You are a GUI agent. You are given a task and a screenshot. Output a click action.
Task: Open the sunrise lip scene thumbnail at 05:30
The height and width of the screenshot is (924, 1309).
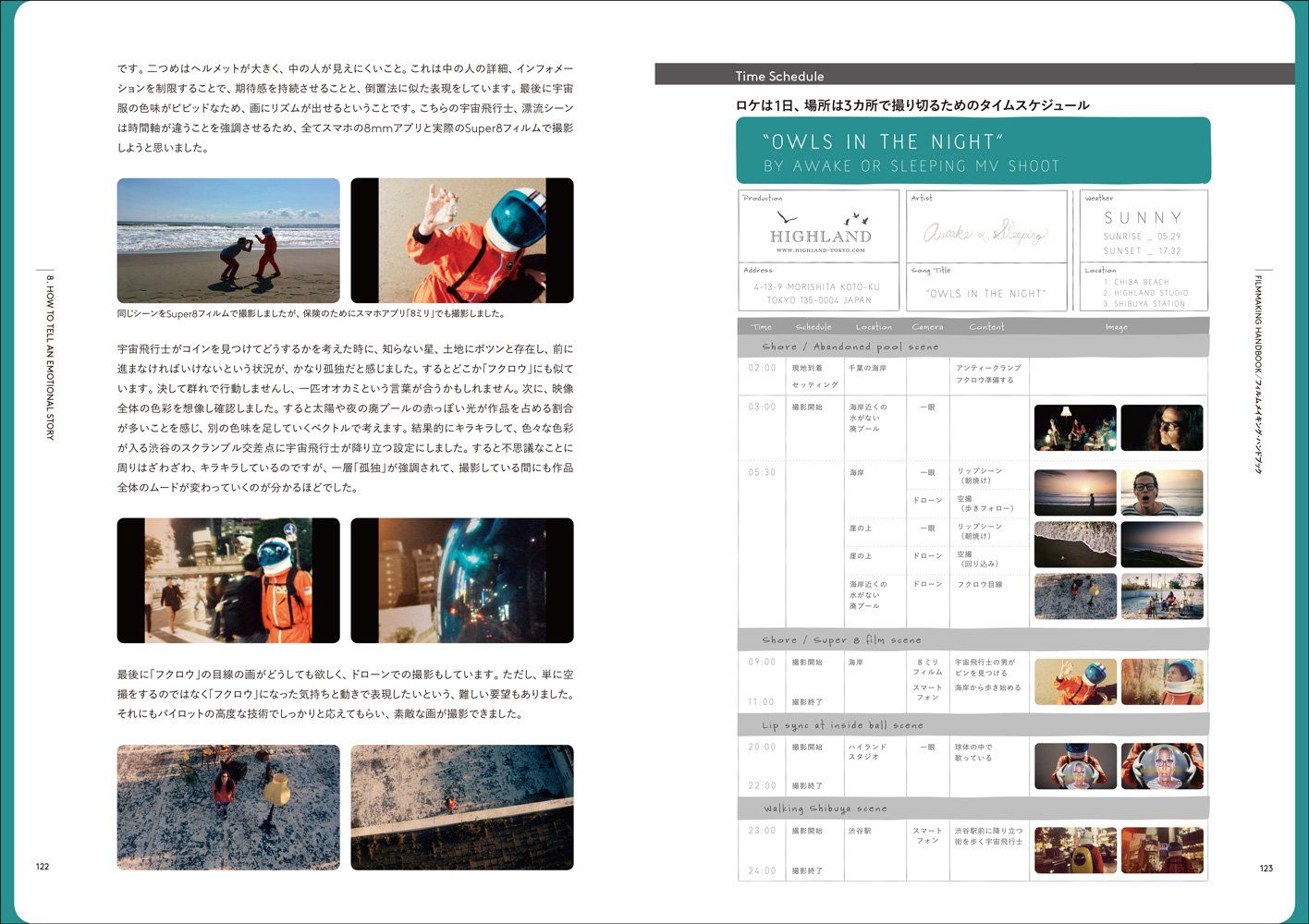tap(1075, 492)
